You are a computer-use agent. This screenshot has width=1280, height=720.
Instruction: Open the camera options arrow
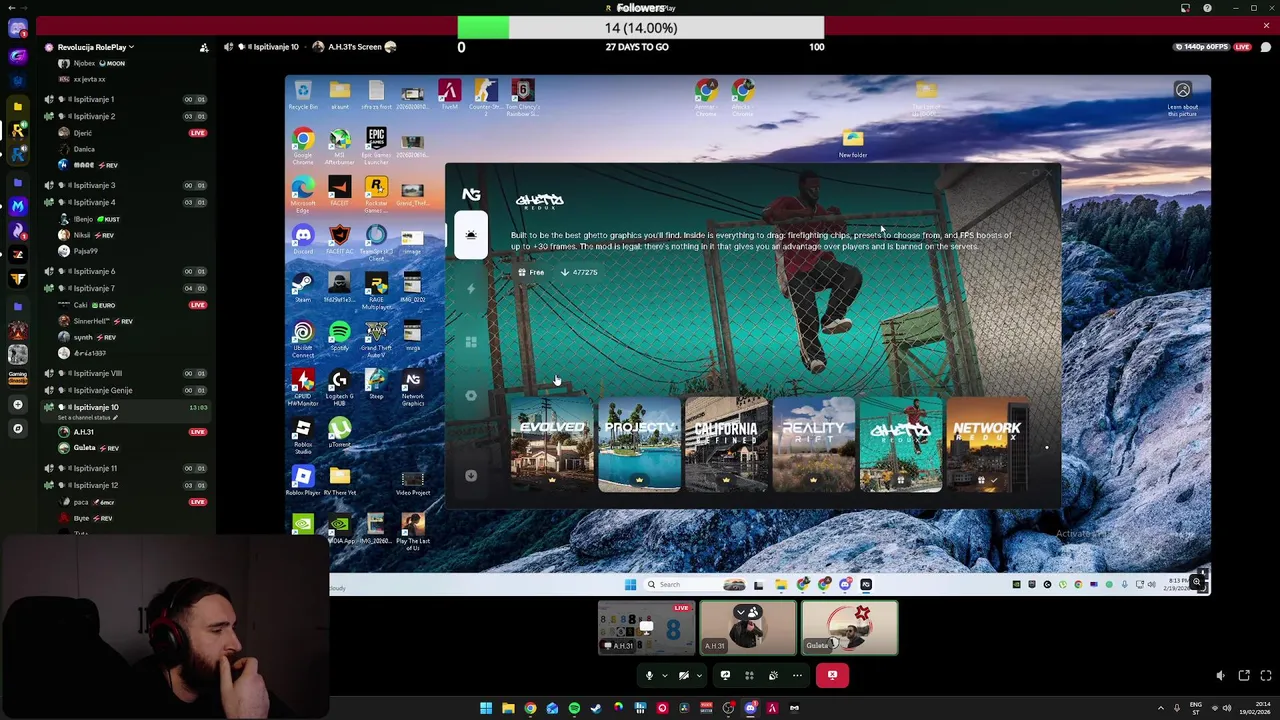(x=699, y=676)
